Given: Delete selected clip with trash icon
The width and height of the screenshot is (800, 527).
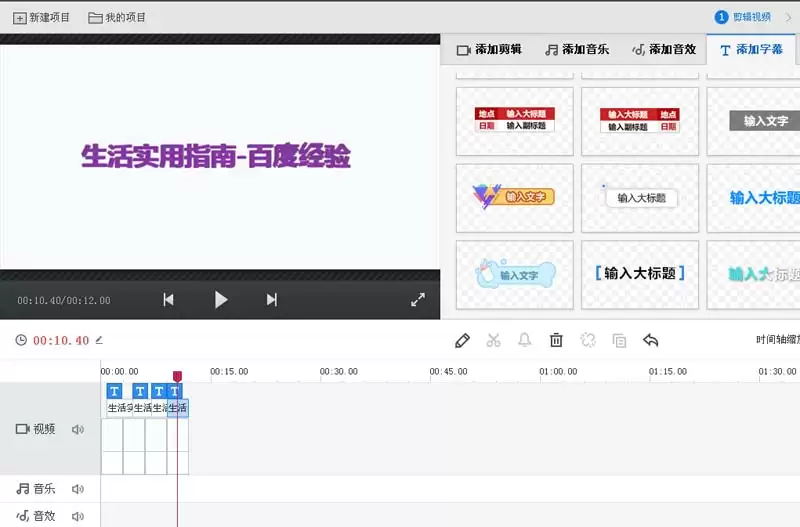Looking at the screenshot, I should tap(556, 340).
